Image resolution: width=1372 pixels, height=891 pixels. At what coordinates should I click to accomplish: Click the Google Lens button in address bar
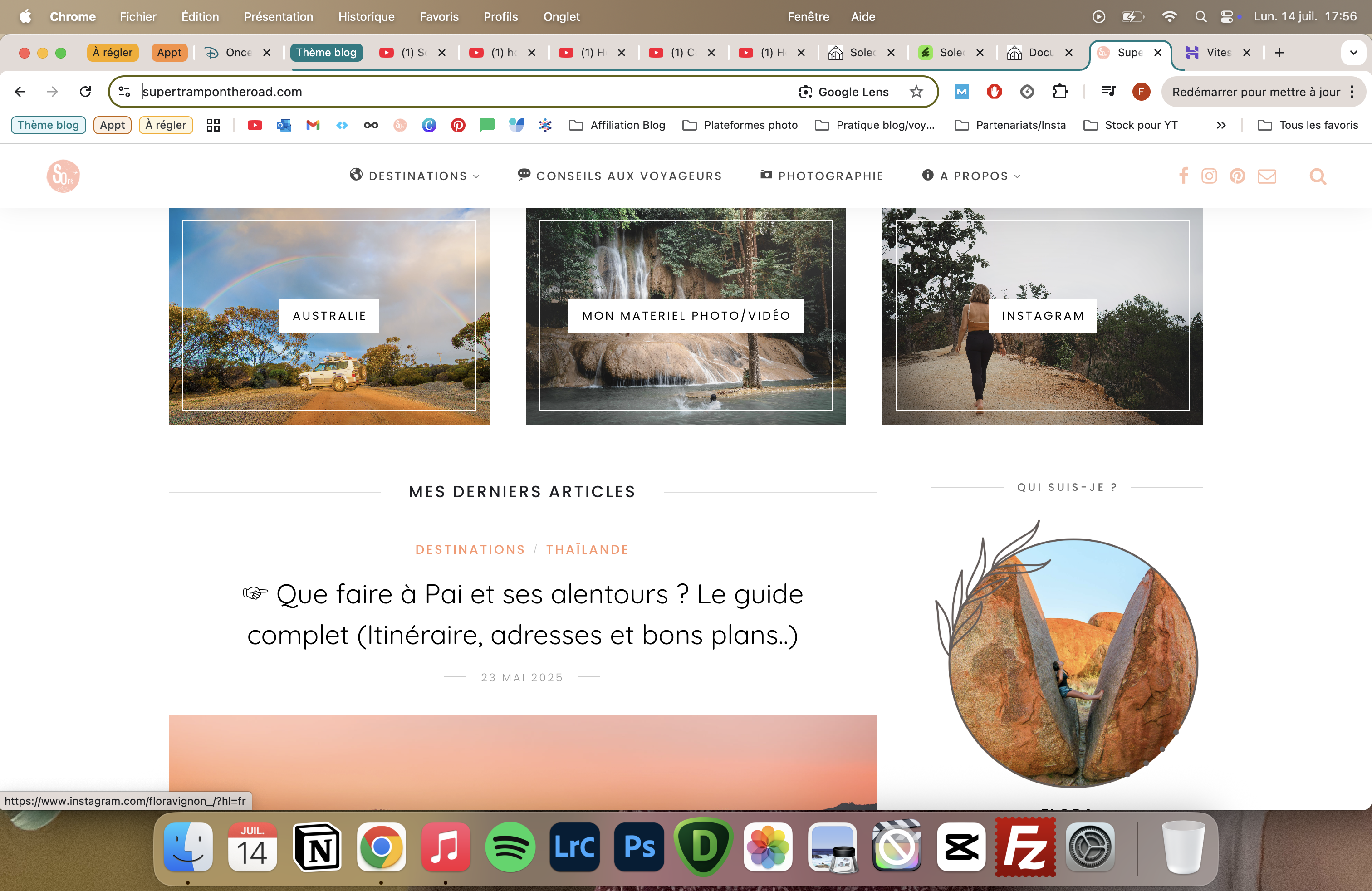click(x=844, y=92)
